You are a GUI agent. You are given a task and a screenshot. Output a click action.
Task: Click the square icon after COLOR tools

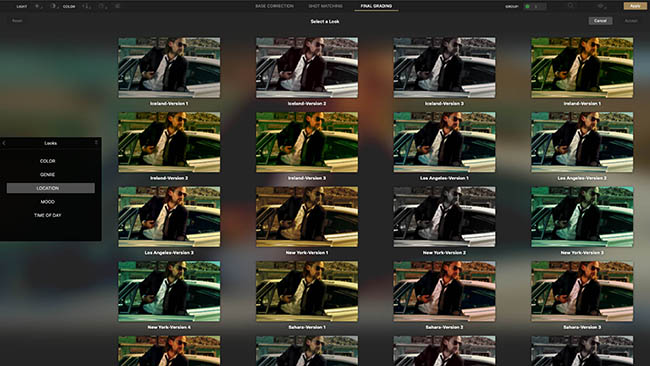[102, 6]
